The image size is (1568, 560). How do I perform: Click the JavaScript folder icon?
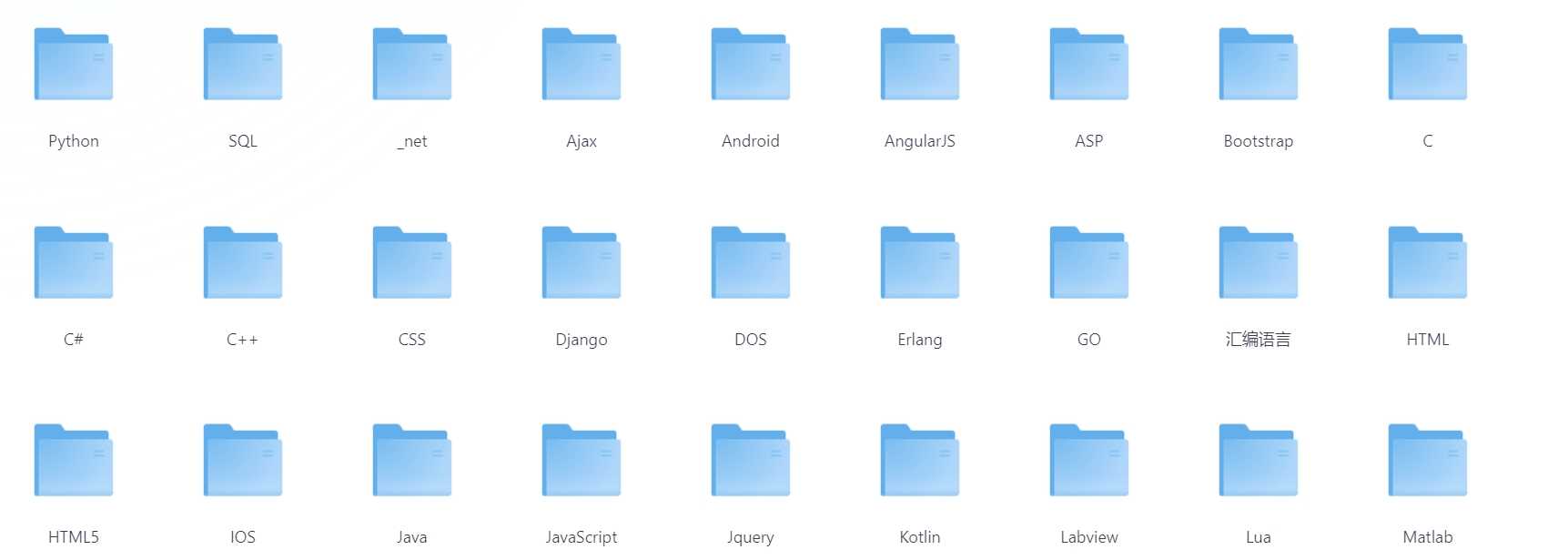582,460
